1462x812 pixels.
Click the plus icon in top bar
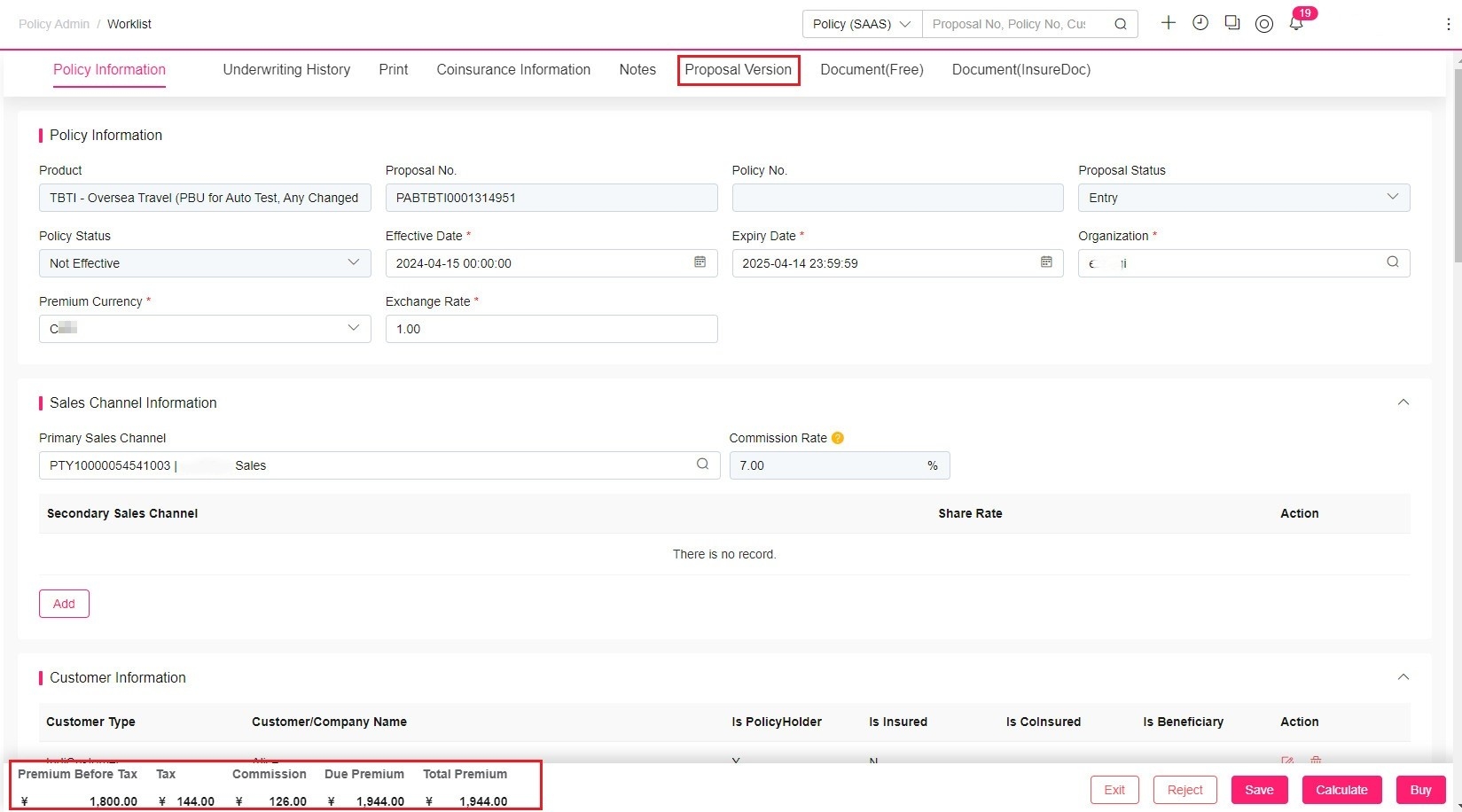point(1168,23)
